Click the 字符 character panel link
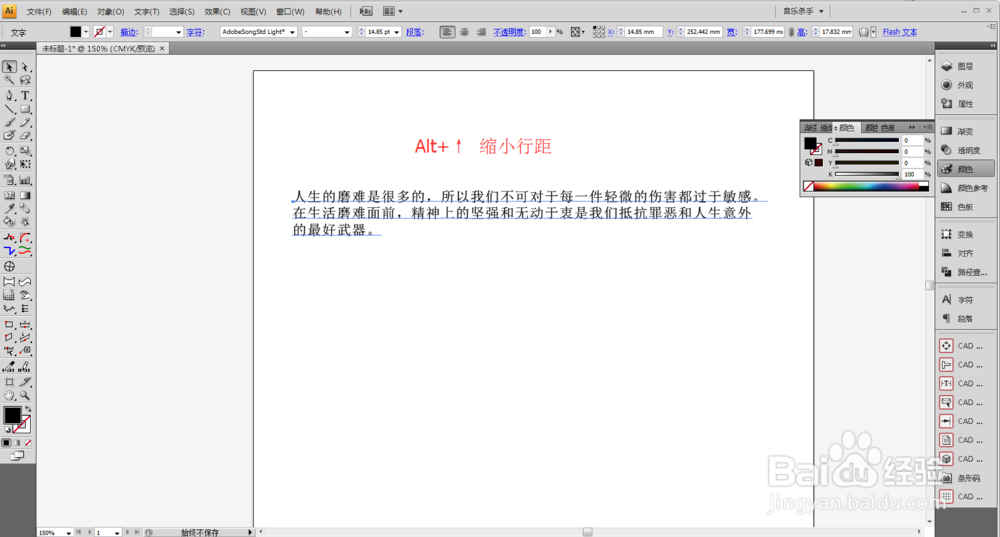This screenshot has width=1000, height=537. (x=195, y=32)
